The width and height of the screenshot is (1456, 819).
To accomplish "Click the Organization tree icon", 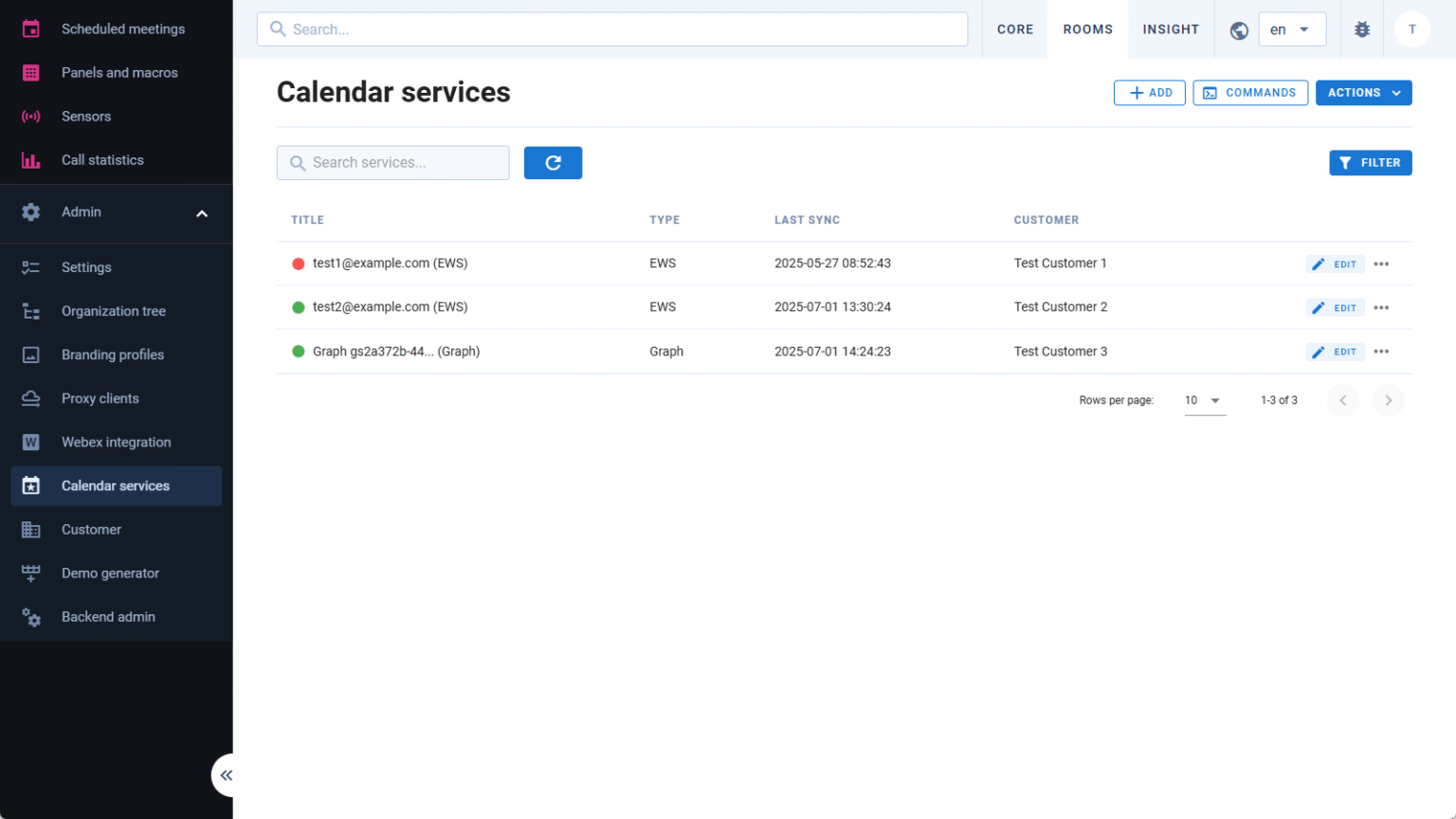I will (x=30, y=311).
